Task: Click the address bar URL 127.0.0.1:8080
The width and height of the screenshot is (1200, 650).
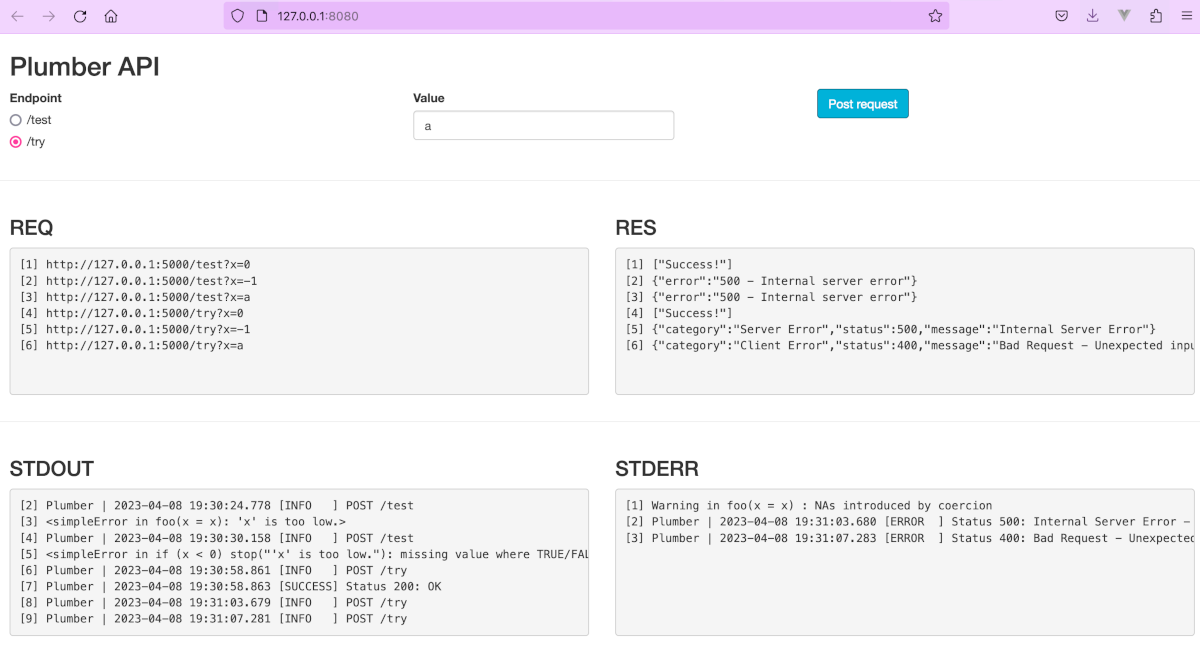Action: [x=318, y=16]
